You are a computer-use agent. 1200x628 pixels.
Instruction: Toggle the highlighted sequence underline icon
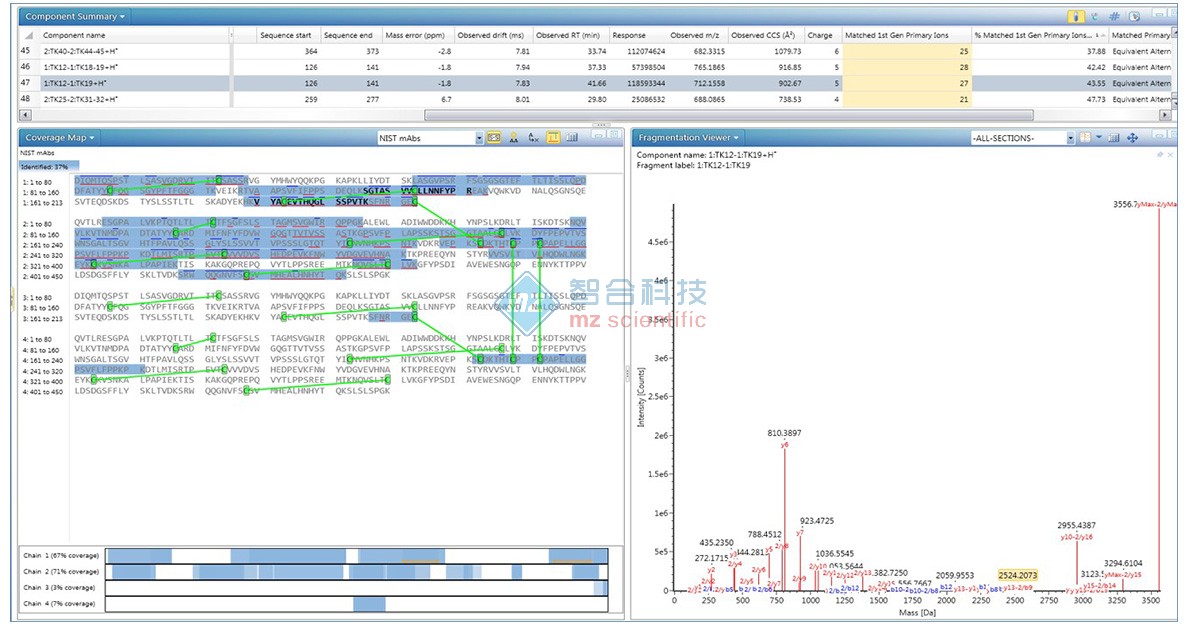pos(553,138)
